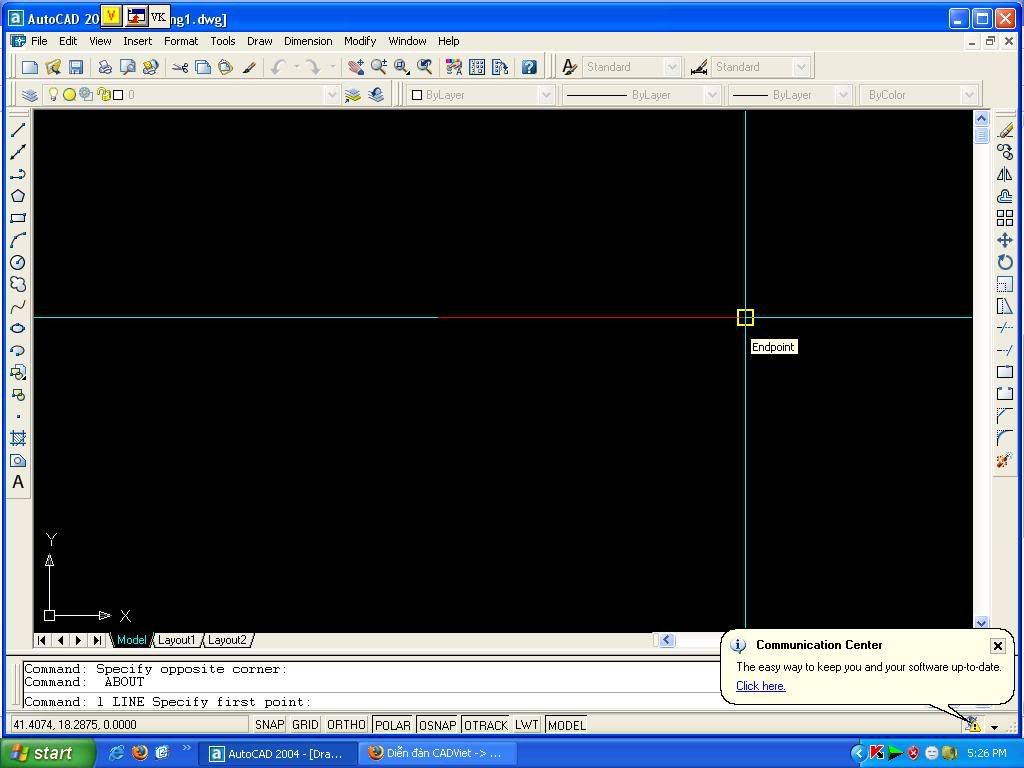Select the Revision Cloud tool
The width and height of the screenshot is (1024, 768).
click(x=18, y=284)
